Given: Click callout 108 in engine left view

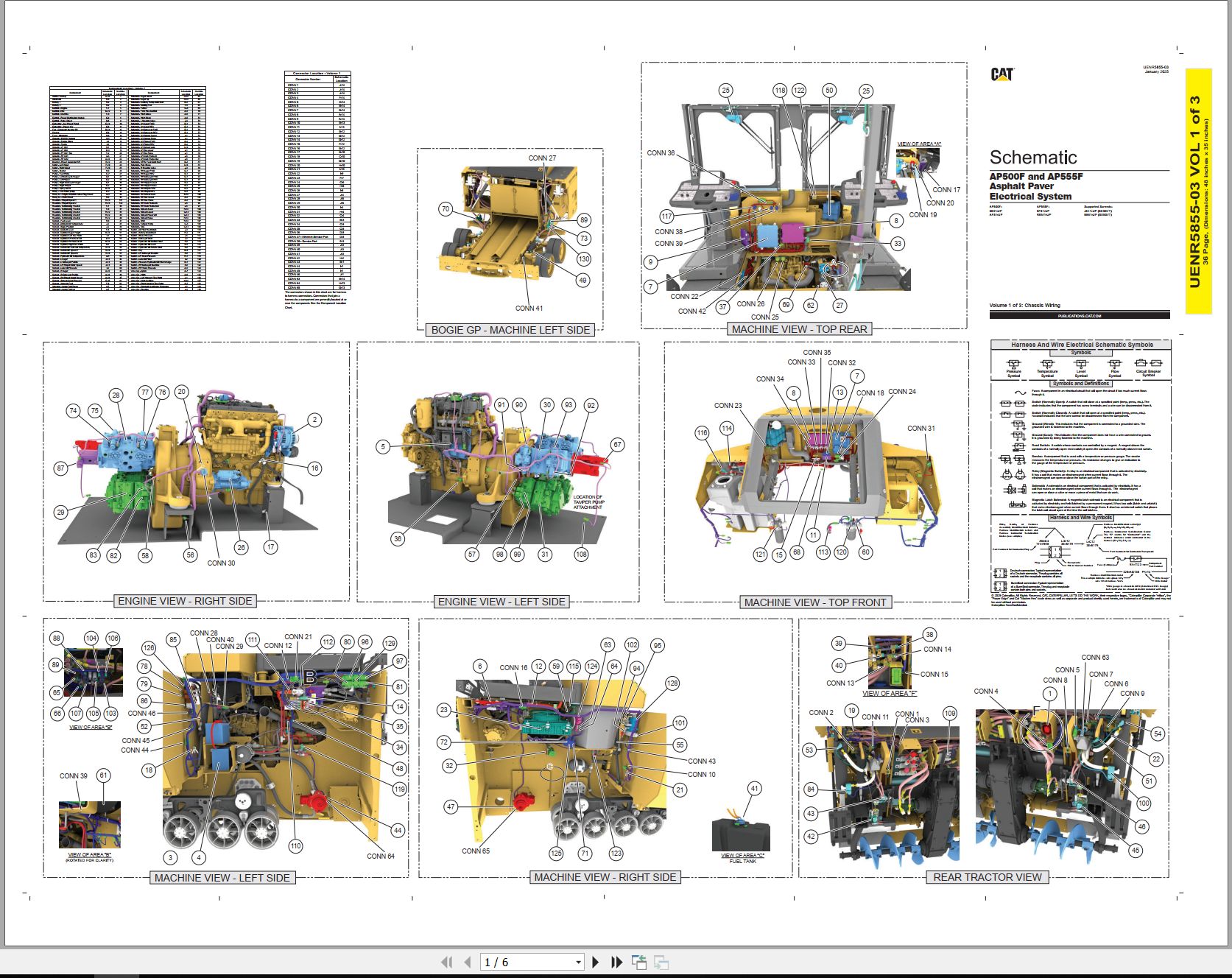Looking at the screenshot, I should click(x=581, y=555).
